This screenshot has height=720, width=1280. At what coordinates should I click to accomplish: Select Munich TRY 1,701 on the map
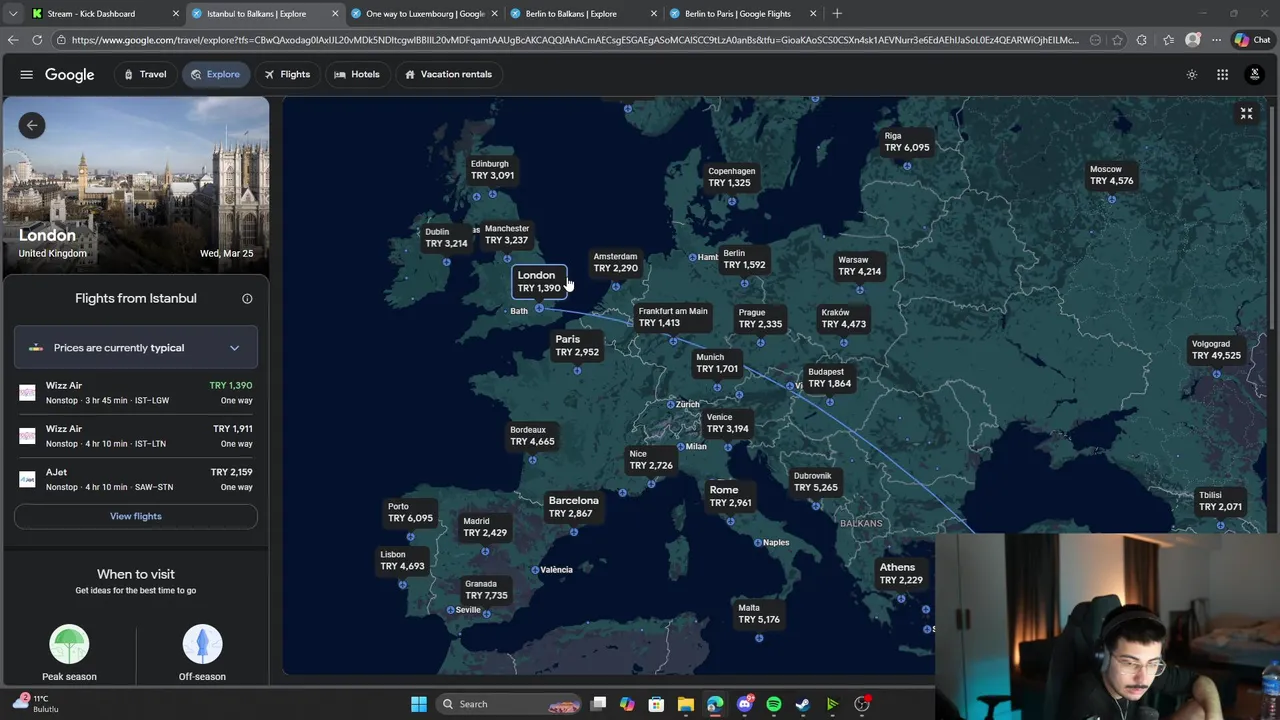point(717,363)
